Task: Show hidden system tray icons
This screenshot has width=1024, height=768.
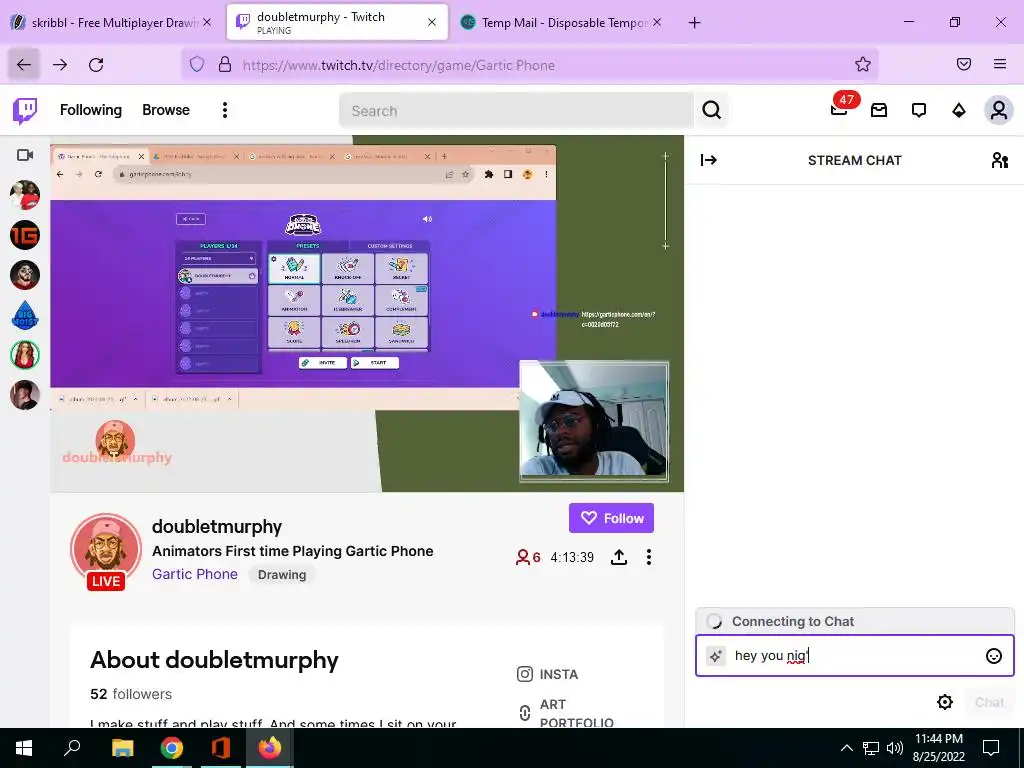Action: pyautogui.click(x=846, y=748)
